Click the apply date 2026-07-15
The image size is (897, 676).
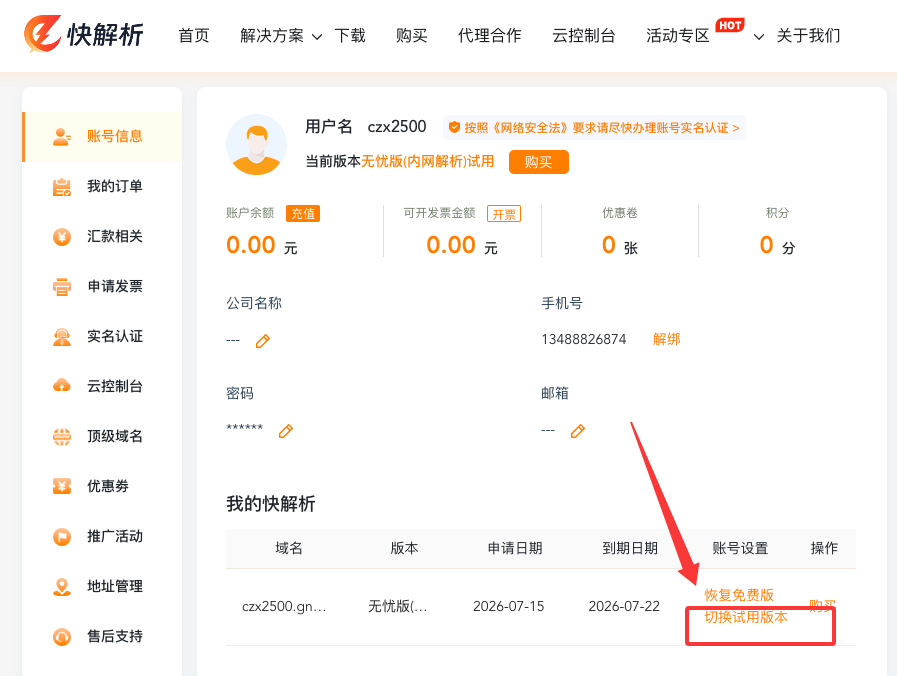coord(509,606)
